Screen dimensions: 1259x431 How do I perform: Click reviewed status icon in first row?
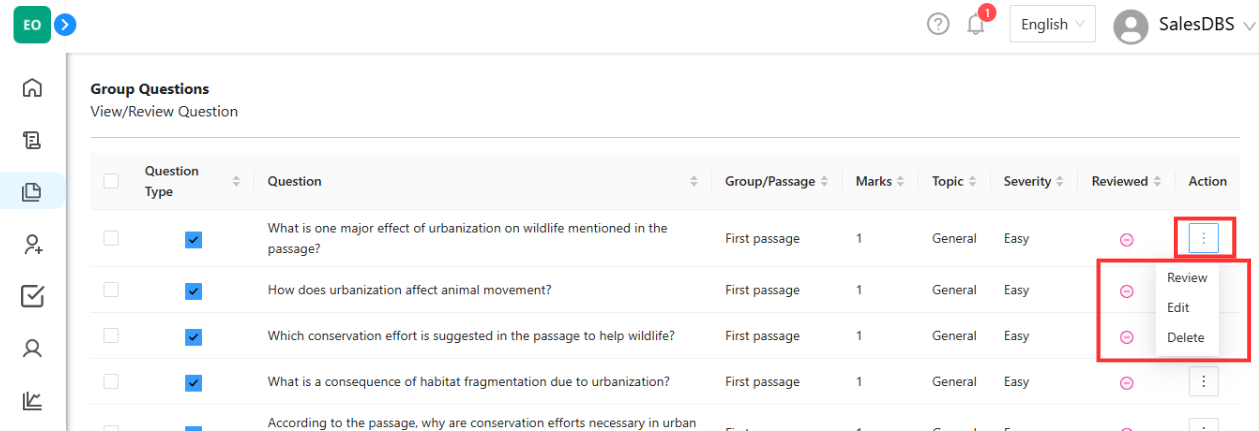1126,239
